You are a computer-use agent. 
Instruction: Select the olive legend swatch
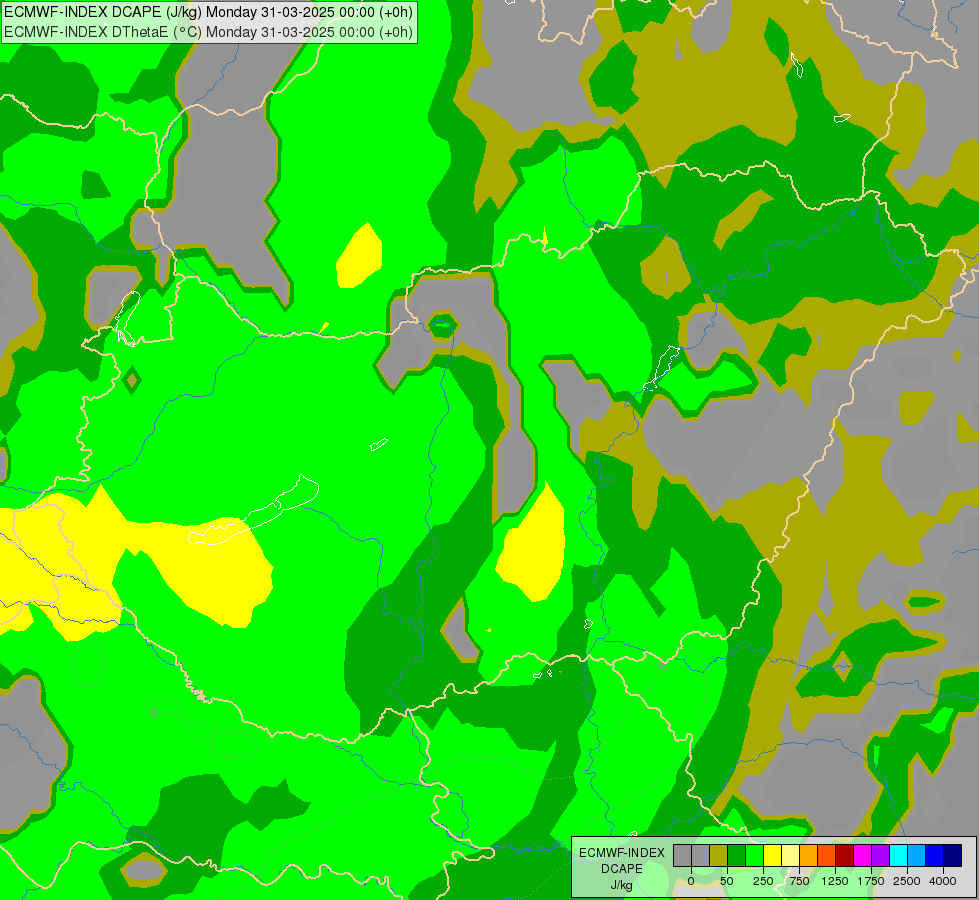718,855
